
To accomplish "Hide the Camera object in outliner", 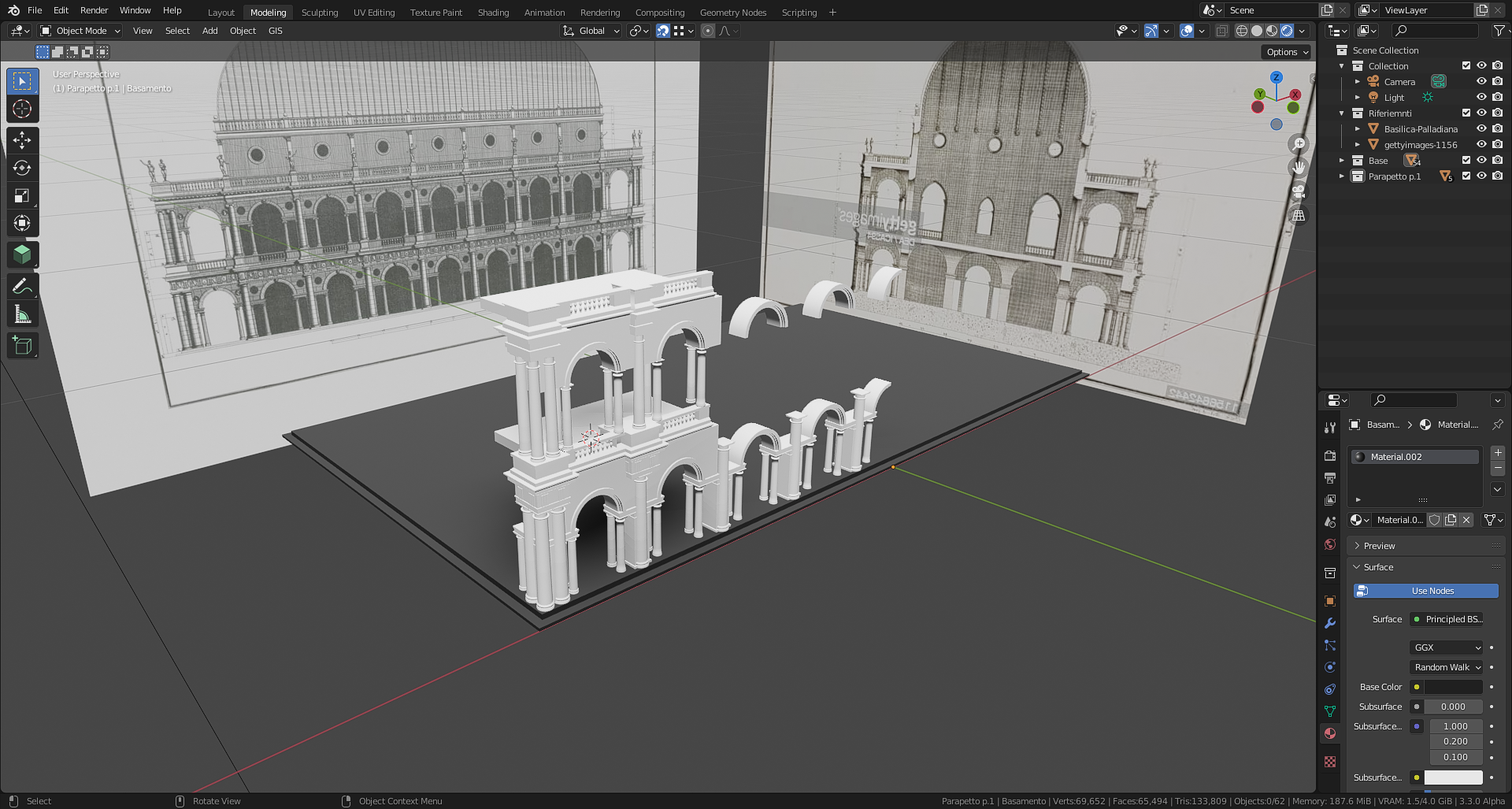I will pyautogui.click(x=1481, y=81).
